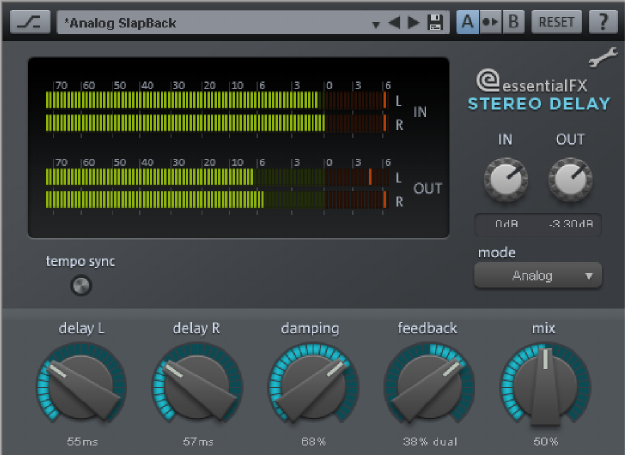Click the OUT gain -3.30dB value field
The height and width of the screenshot is (455, 625).
pyautogui.click(x=571, y=224)
